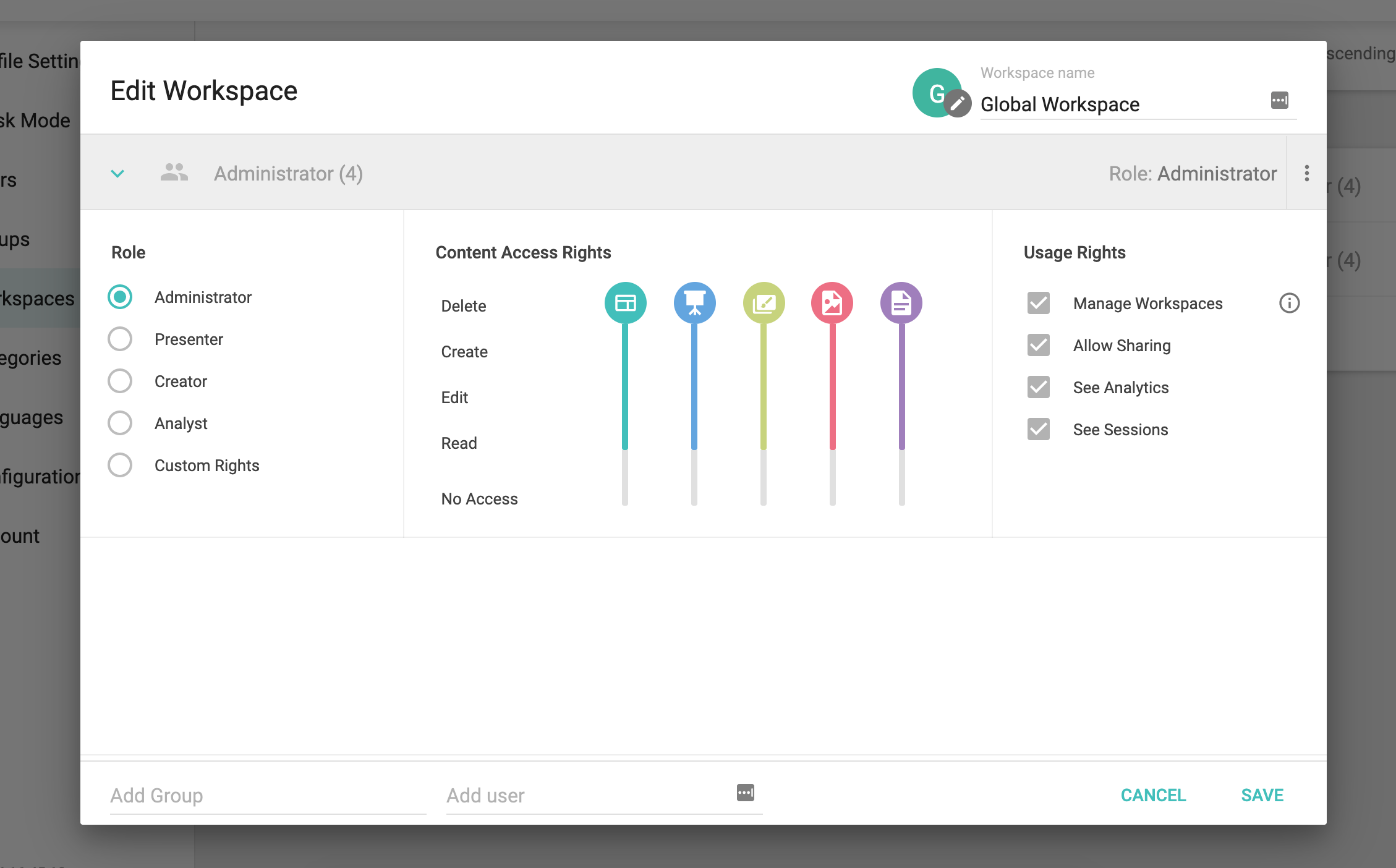Viewport: 1396px width, 868px height.
Task: Select the Presenter role radio button
Action: pyautogui.click(x=120, y=339)
